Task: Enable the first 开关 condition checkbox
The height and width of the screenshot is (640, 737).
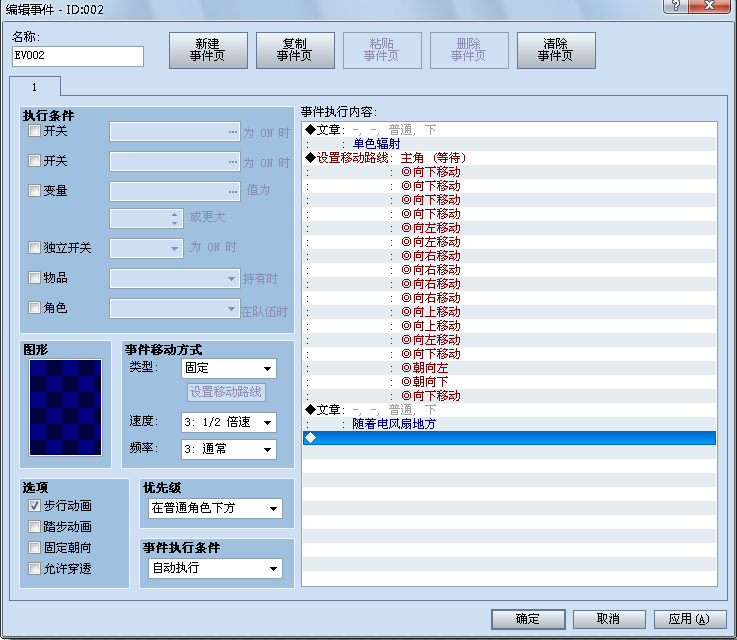Action: coord(34,131)
